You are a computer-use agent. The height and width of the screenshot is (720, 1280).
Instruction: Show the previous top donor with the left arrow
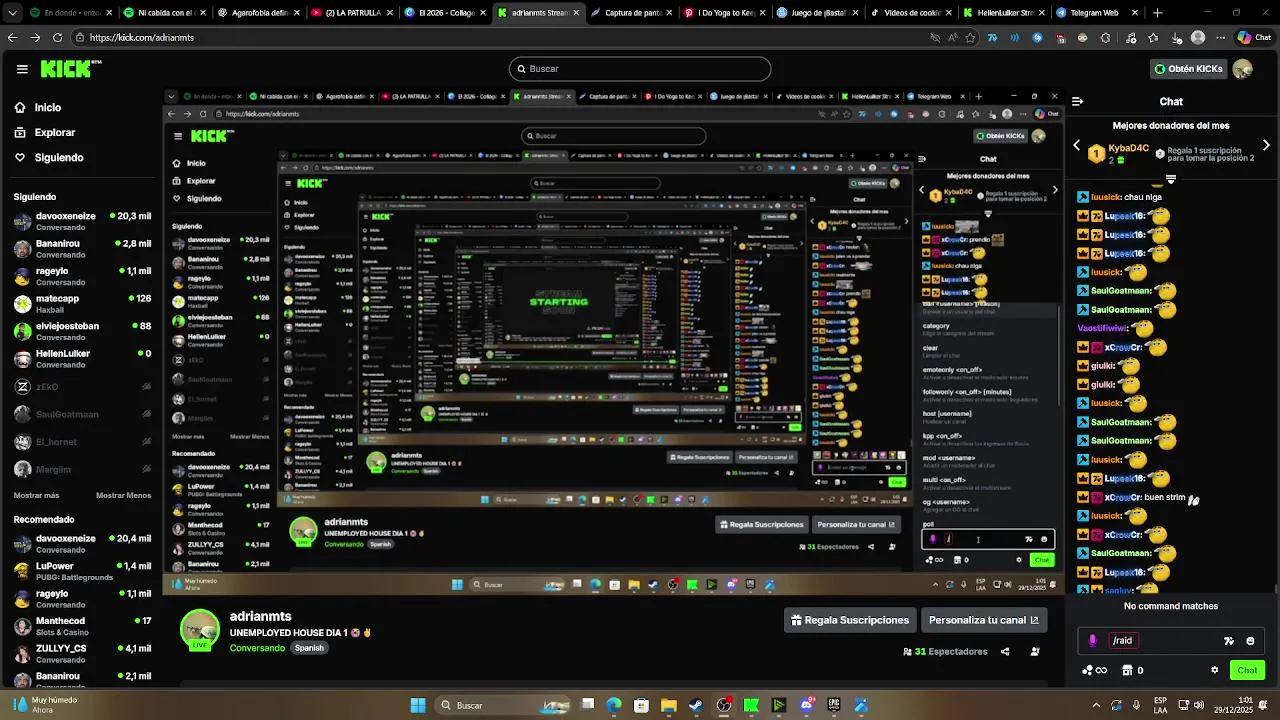pos(1077,146)
